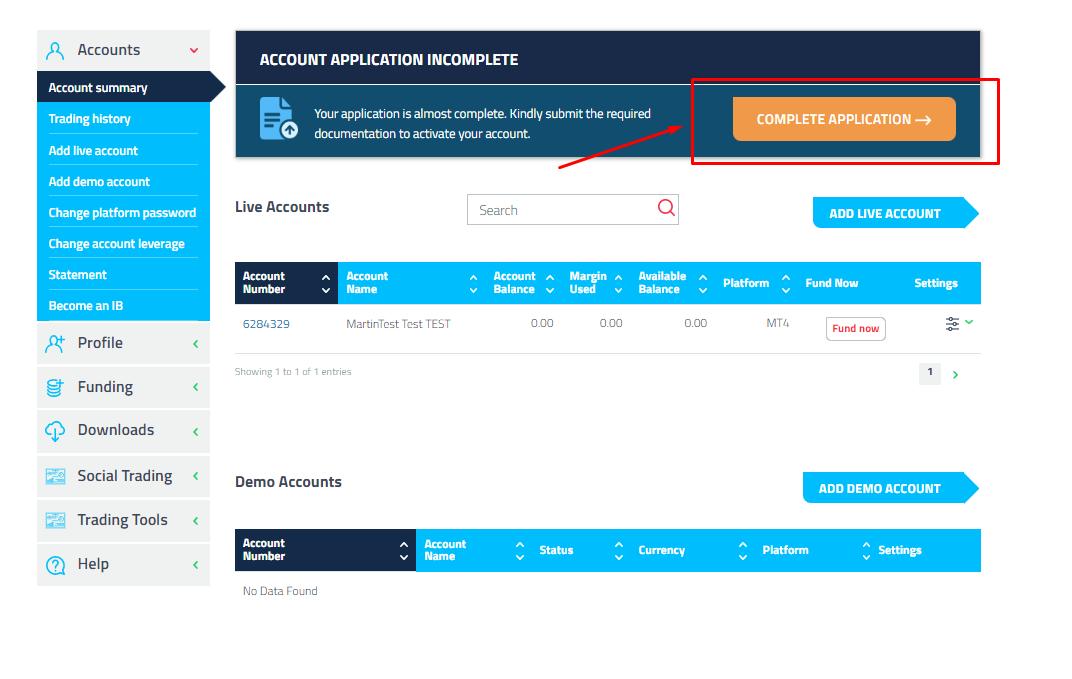
Task: Click the Downloads cloud icon
Action: pos(56,431)
